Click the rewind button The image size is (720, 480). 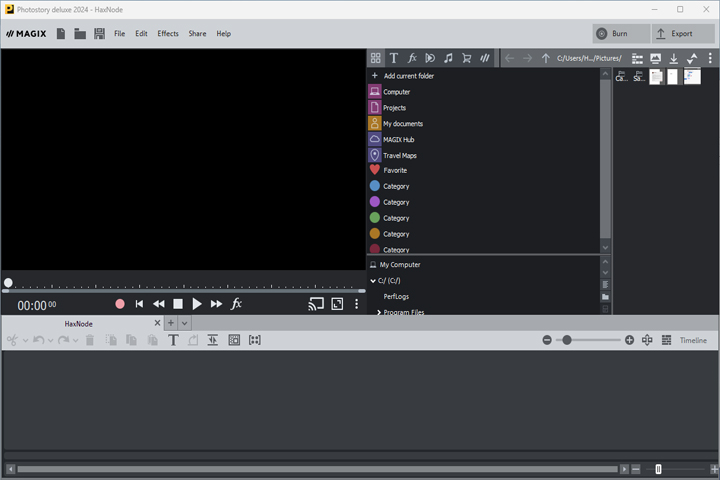(x=158, y=304)
